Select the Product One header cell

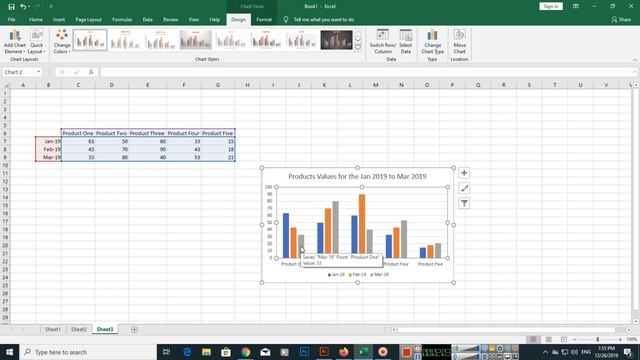pyautogui.click(x=78, y=133)
